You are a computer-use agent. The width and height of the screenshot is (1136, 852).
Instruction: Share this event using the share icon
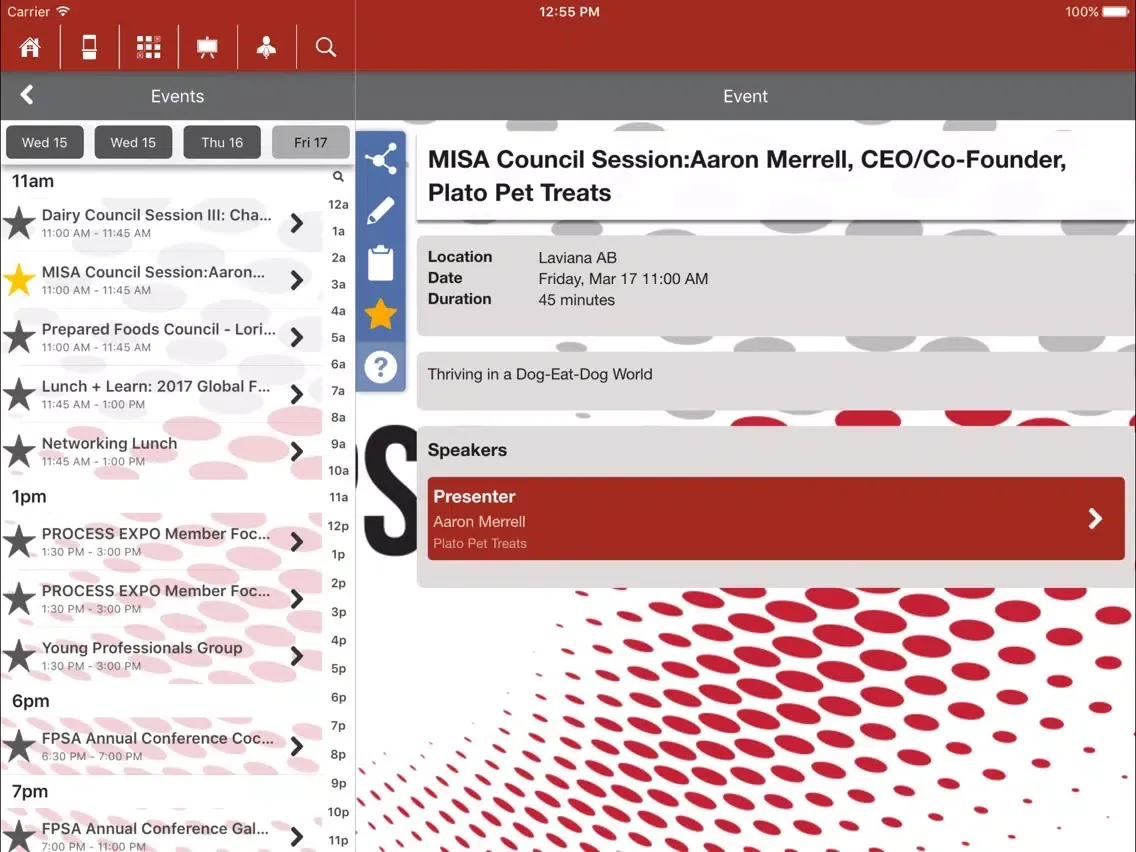pos(380,159)
